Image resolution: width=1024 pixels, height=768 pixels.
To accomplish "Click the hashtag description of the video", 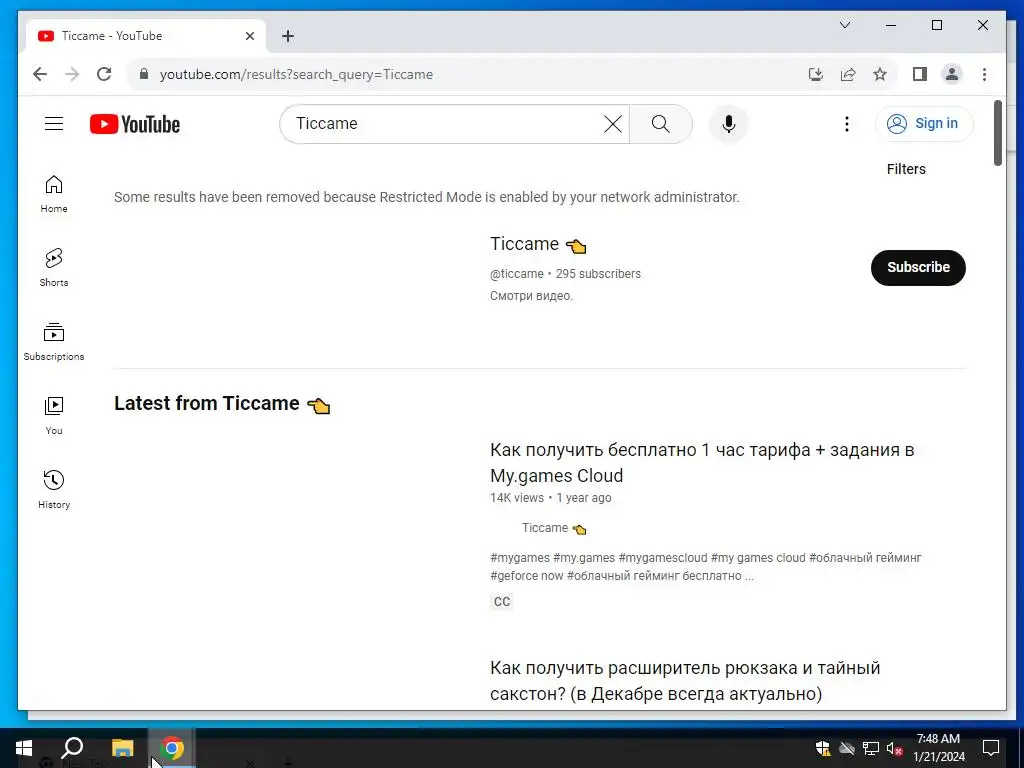I will [x=705, y=566].
